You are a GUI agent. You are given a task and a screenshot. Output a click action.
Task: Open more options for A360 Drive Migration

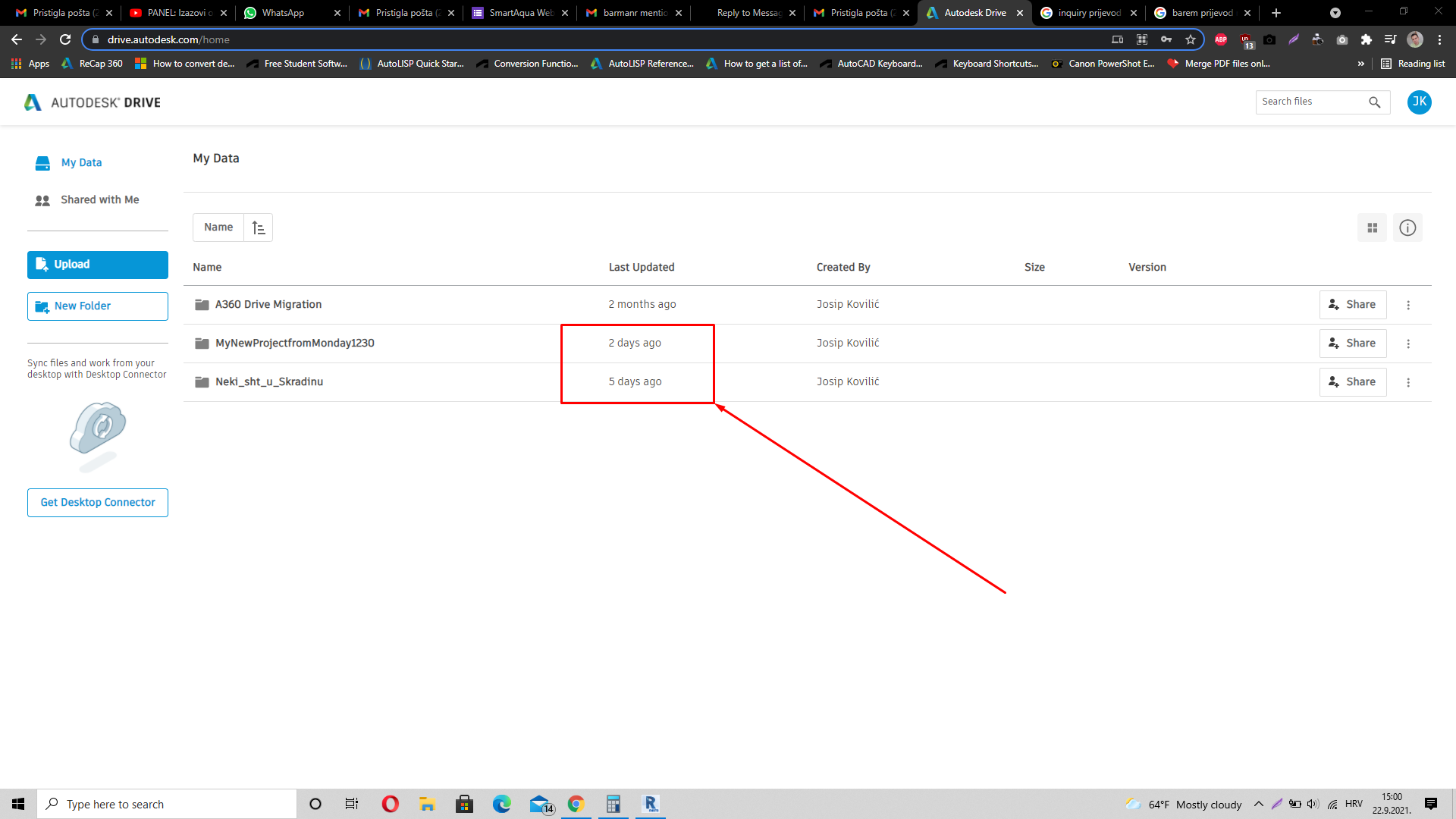click(1408, 305)
